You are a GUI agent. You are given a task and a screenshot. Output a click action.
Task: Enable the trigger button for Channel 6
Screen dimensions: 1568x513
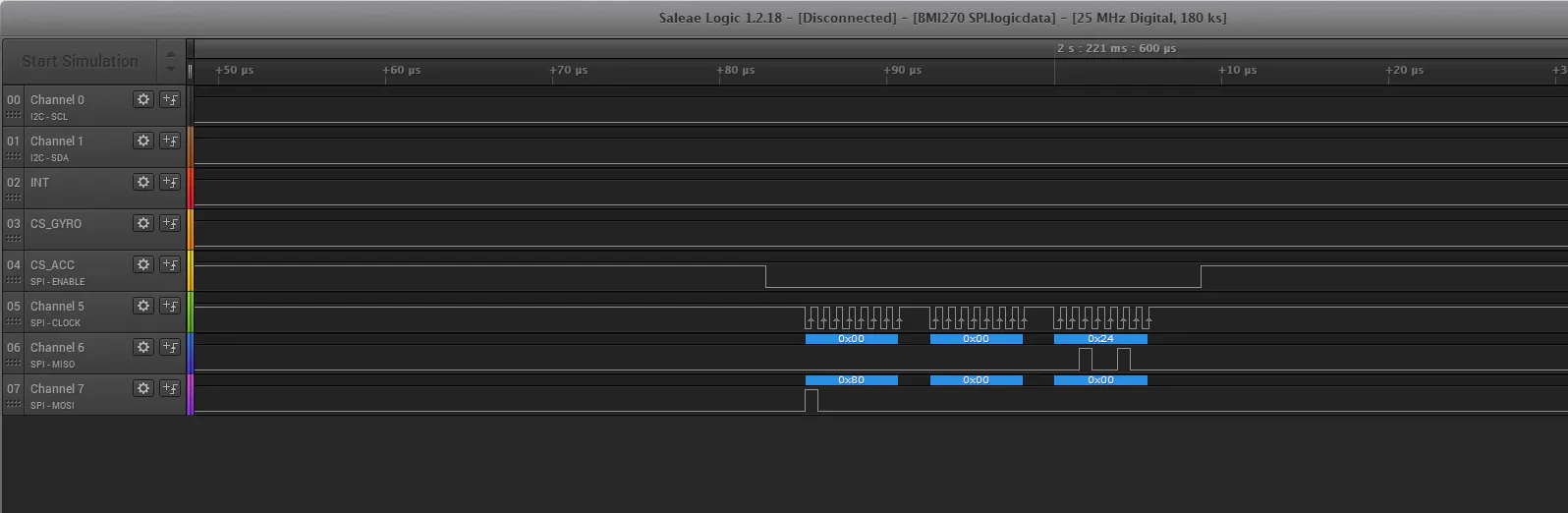click(170, 347)
